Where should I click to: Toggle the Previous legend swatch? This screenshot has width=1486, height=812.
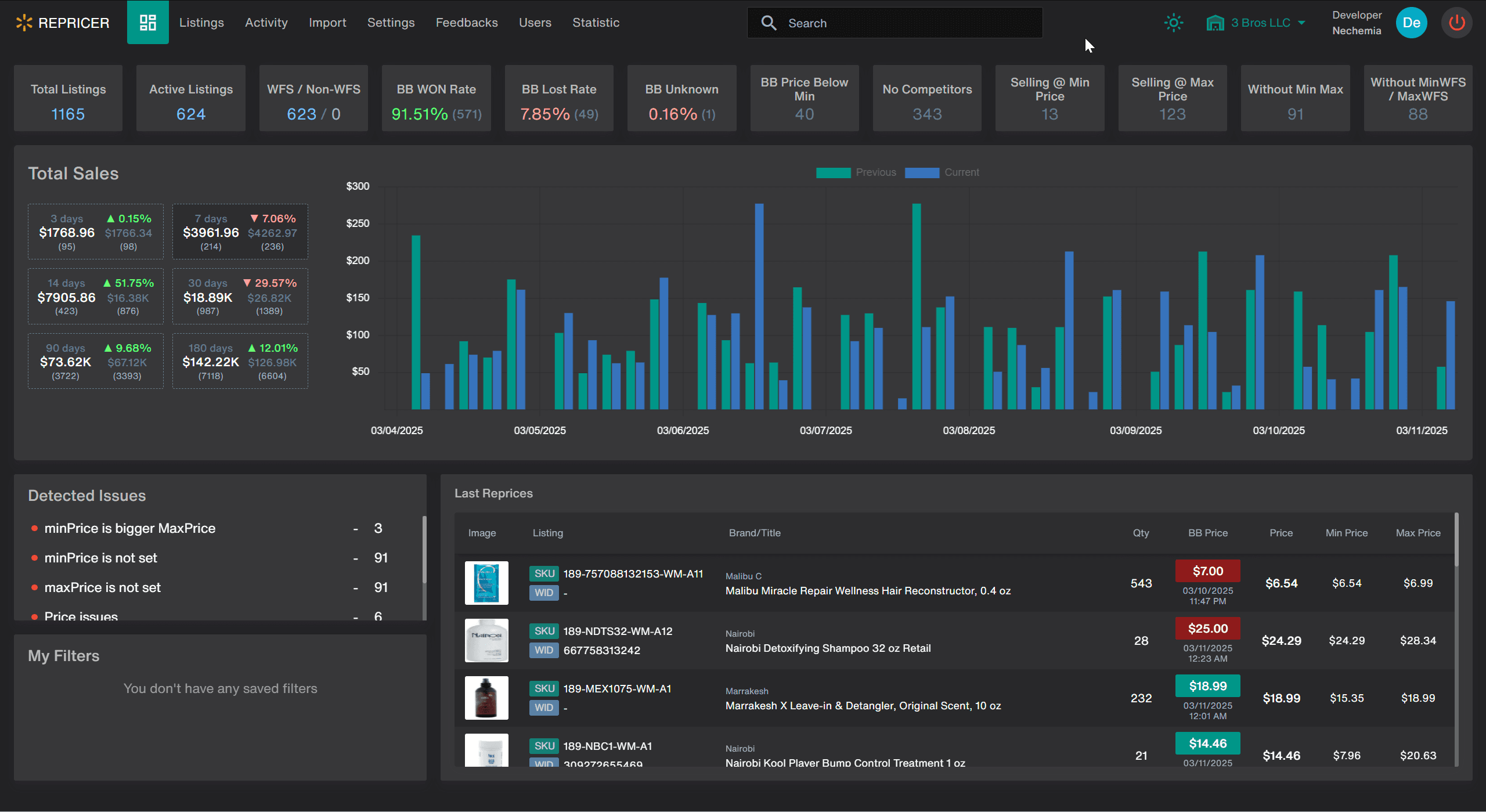[833, 172]
